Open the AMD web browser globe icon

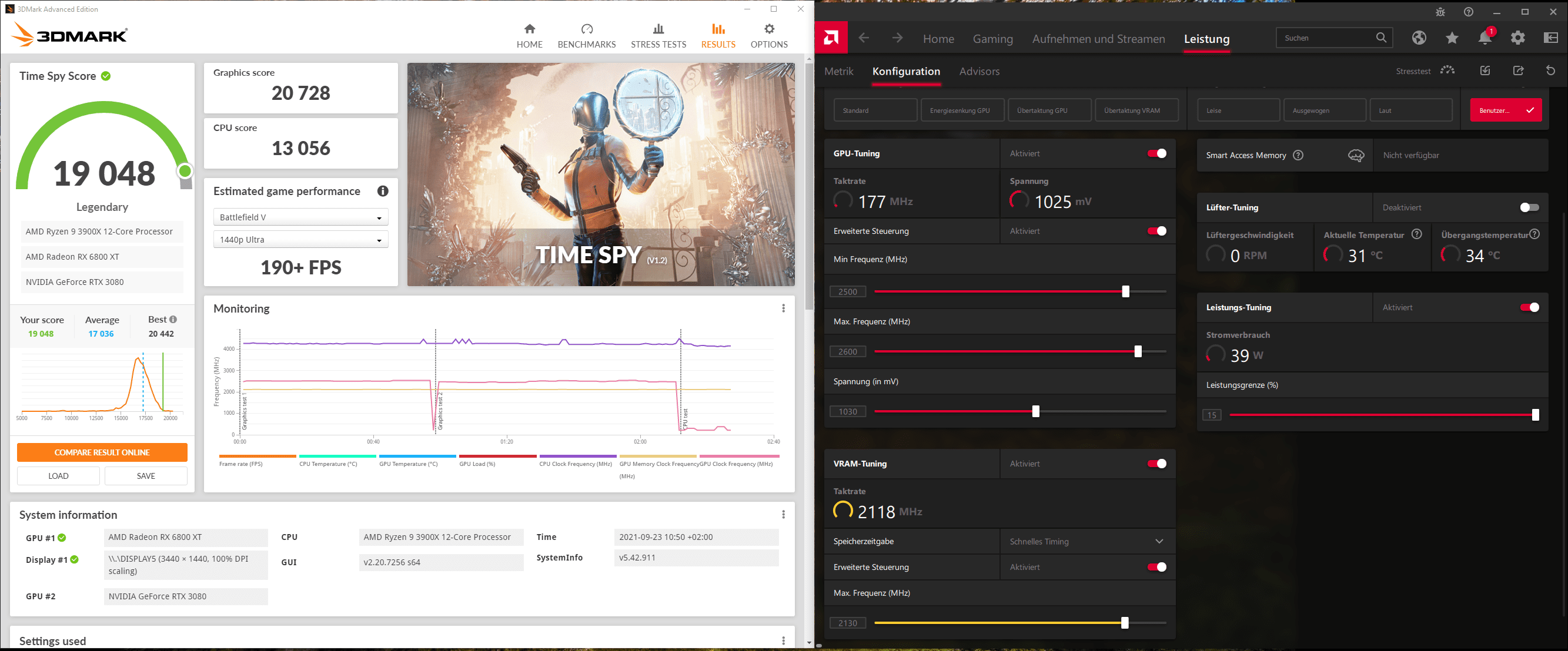pos(1419,38)
